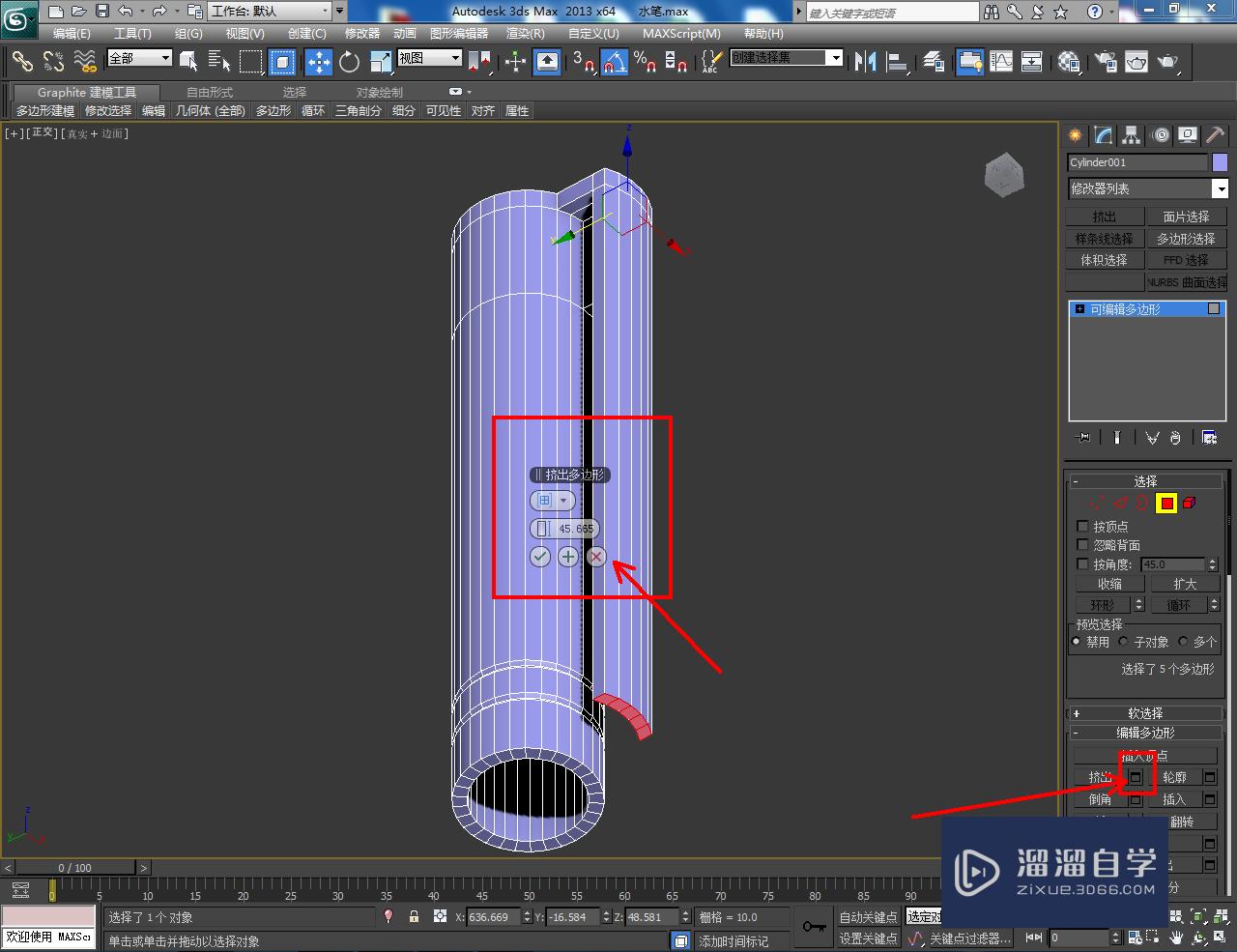Open the Curve Editor
Image resolution: width=1237 pixels, height=952 pixels.
pos(1001,62)
